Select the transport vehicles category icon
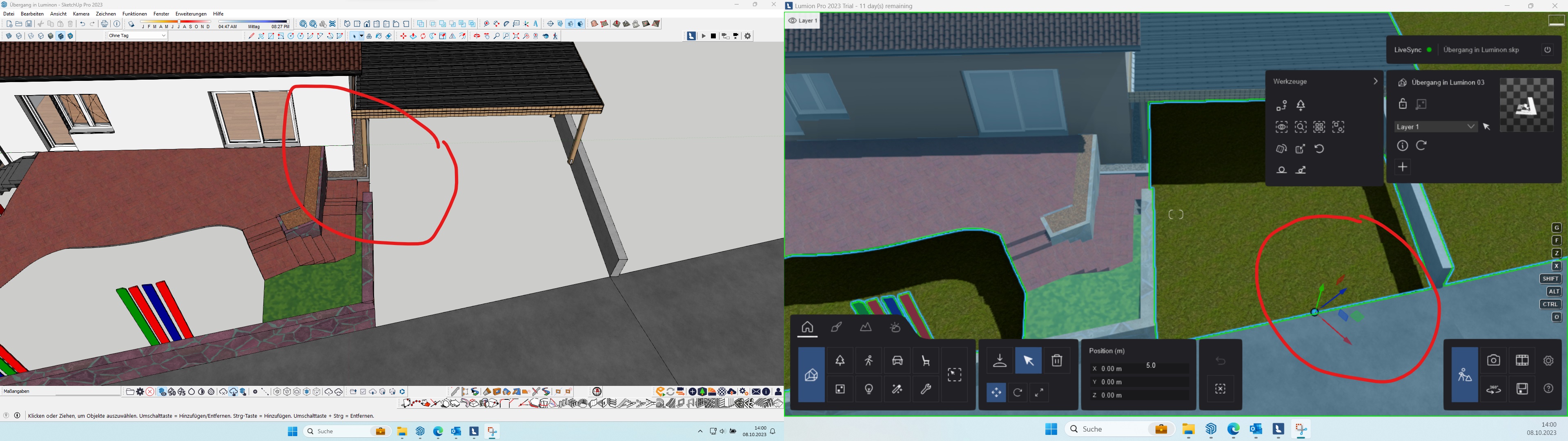 897,361
